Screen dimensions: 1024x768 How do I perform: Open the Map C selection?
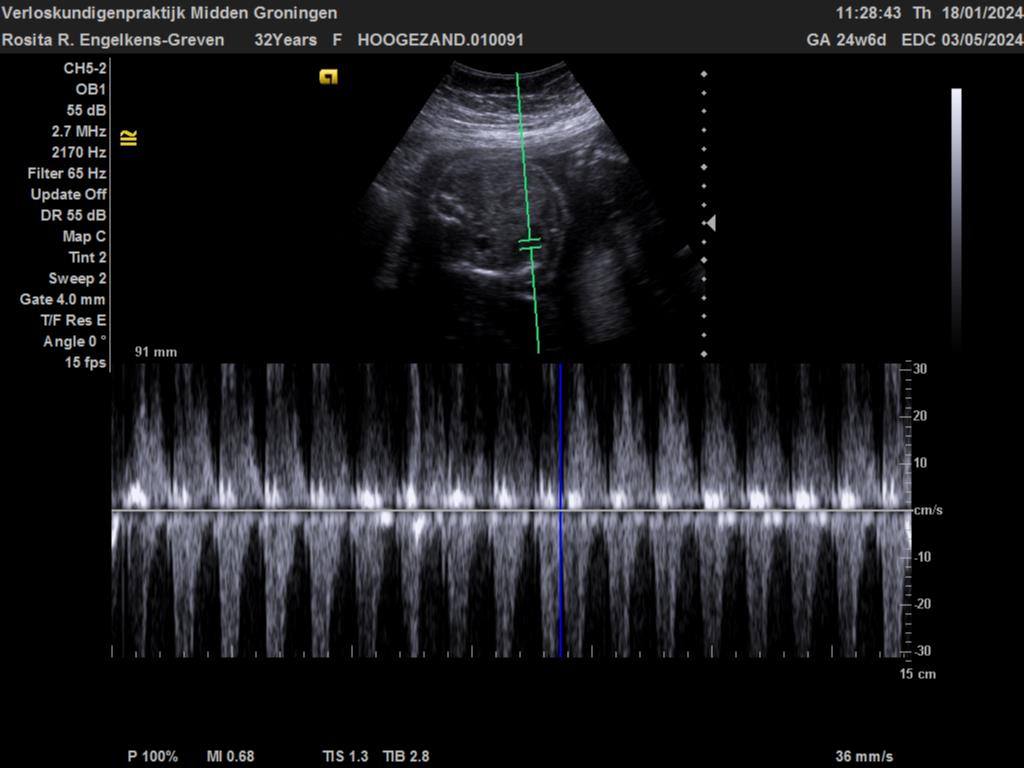tap(84, 236)
